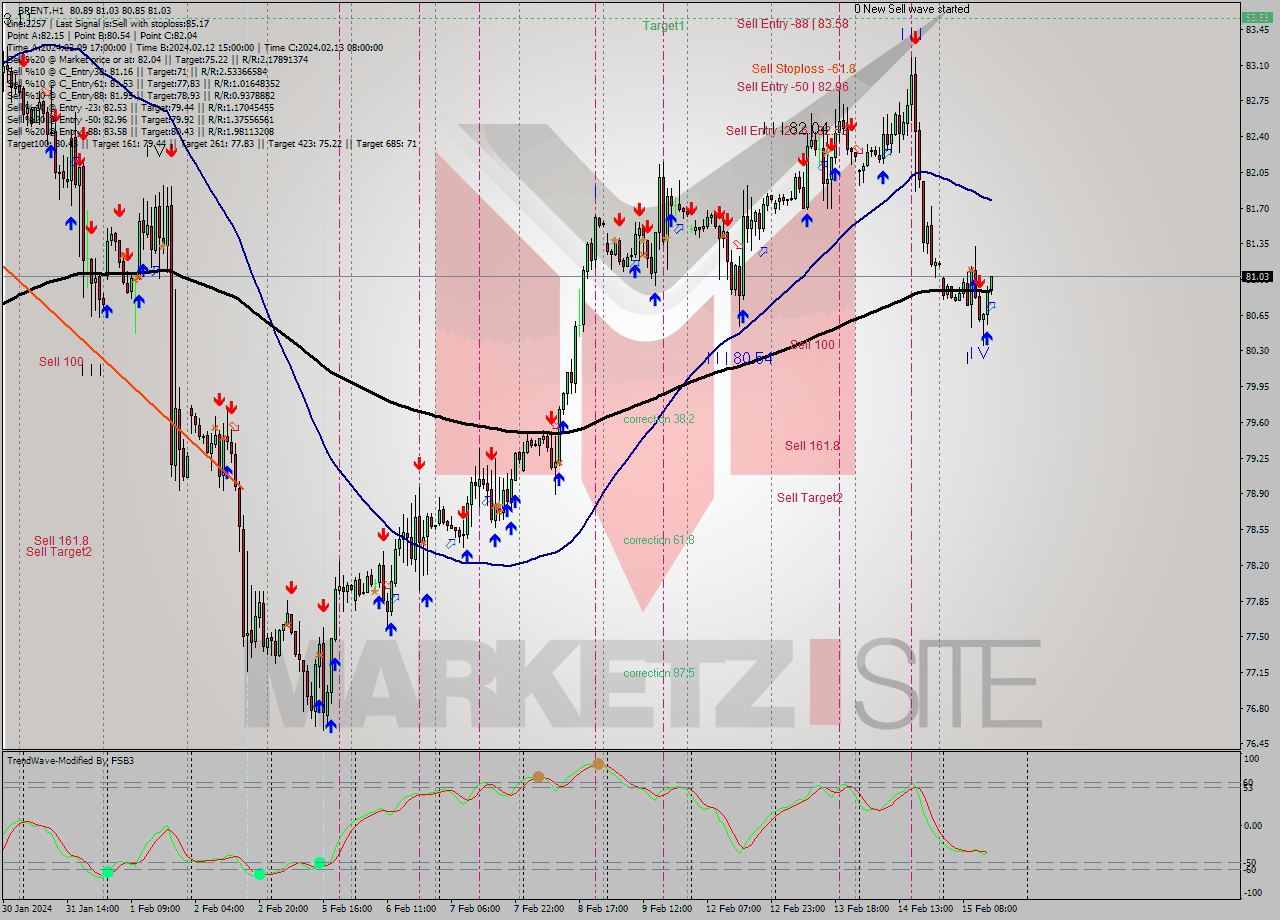Click the orange 'Sell Stoploss -61.8' label
1280x920 pixels.
(804, 68)
